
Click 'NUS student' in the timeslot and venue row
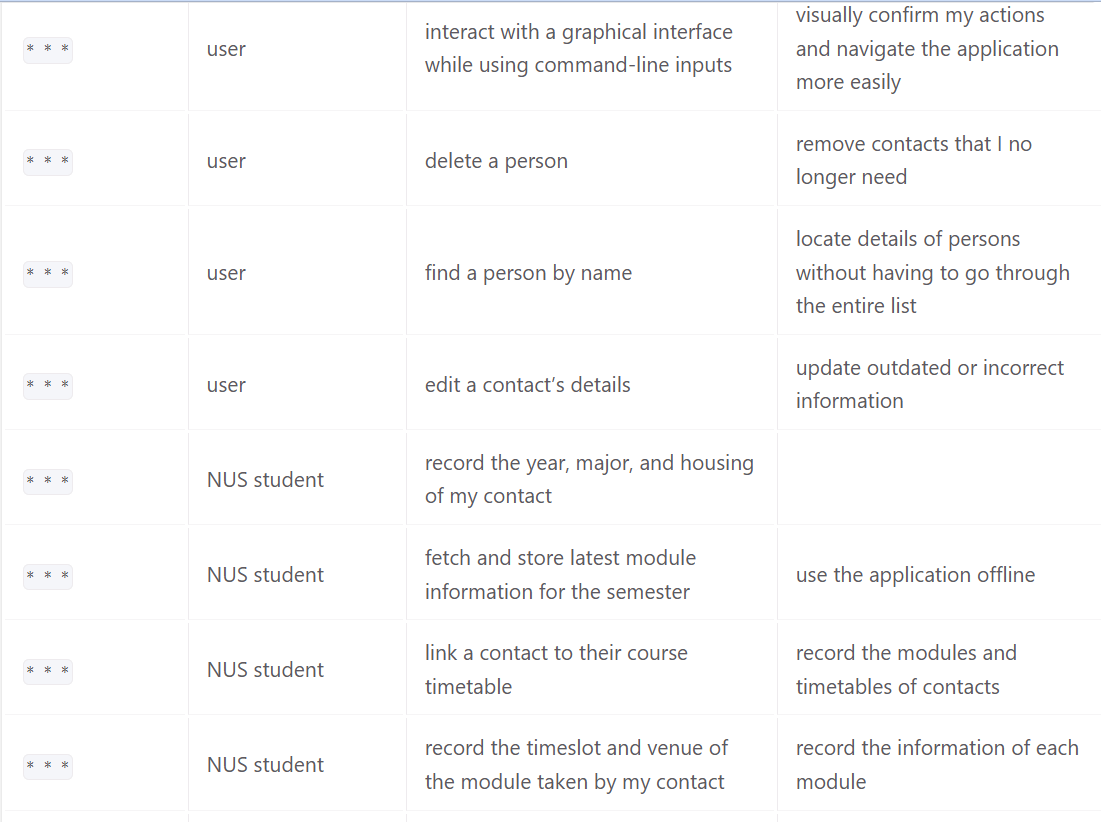pyautogui.click(x=265, y=764)
